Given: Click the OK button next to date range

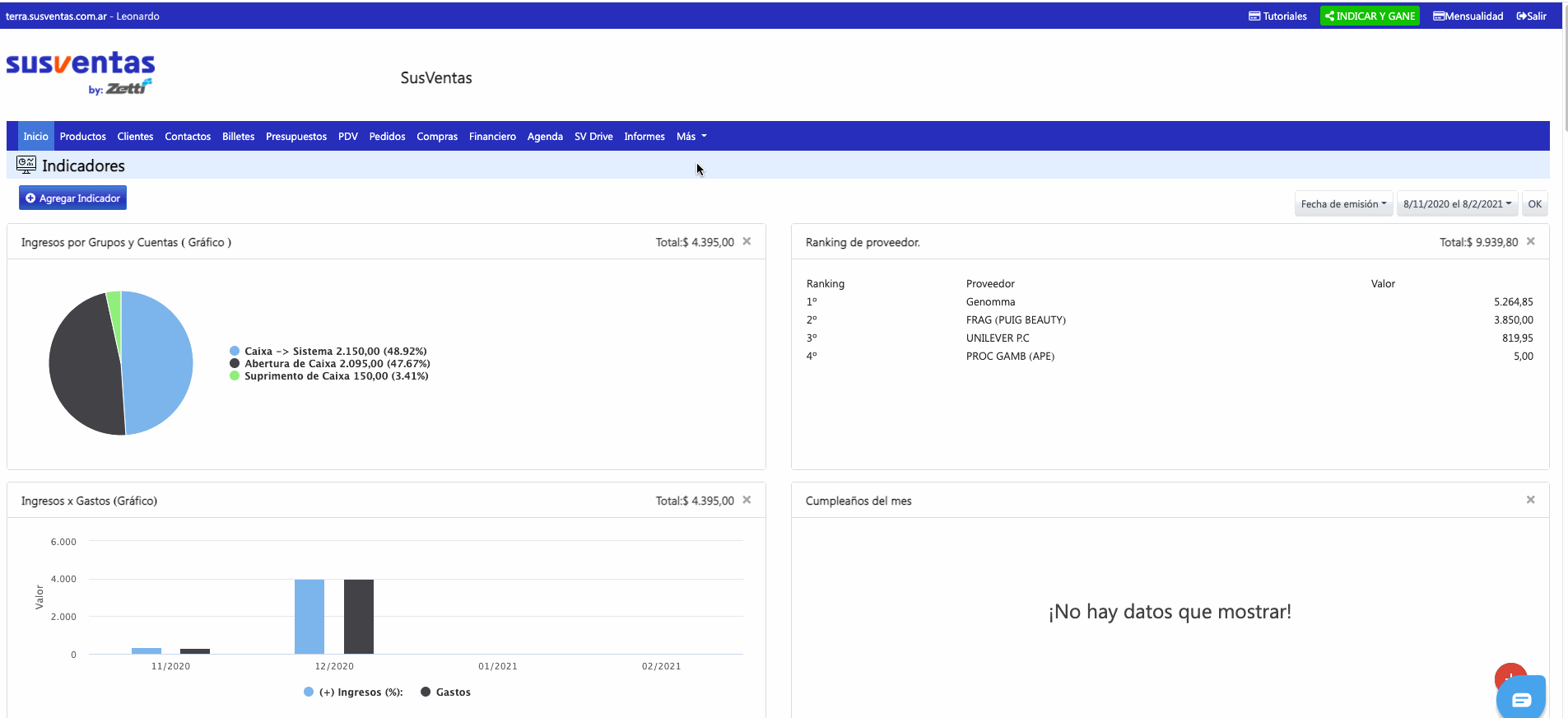Looking at the screenshot, I should [x=1534, y=204].
